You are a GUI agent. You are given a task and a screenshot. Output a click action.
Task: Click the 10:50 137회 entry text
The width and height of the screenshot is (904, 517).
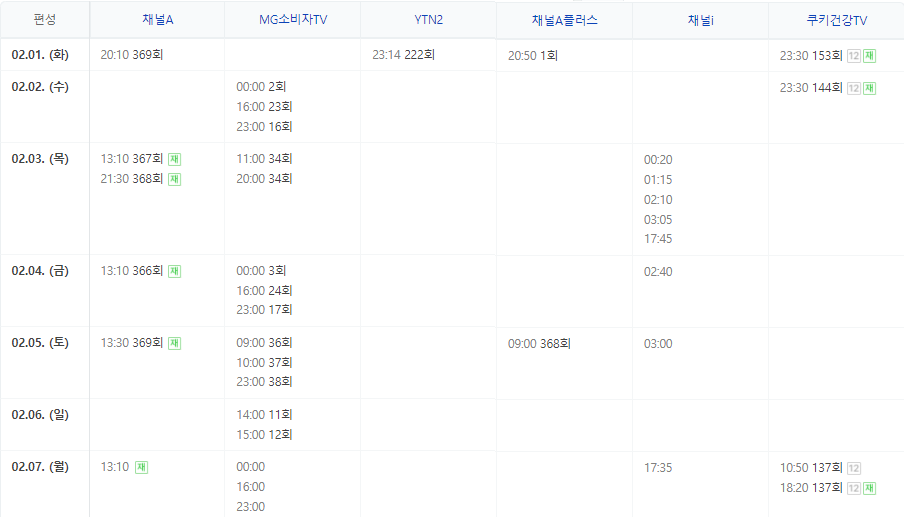[x=811, y=467]
